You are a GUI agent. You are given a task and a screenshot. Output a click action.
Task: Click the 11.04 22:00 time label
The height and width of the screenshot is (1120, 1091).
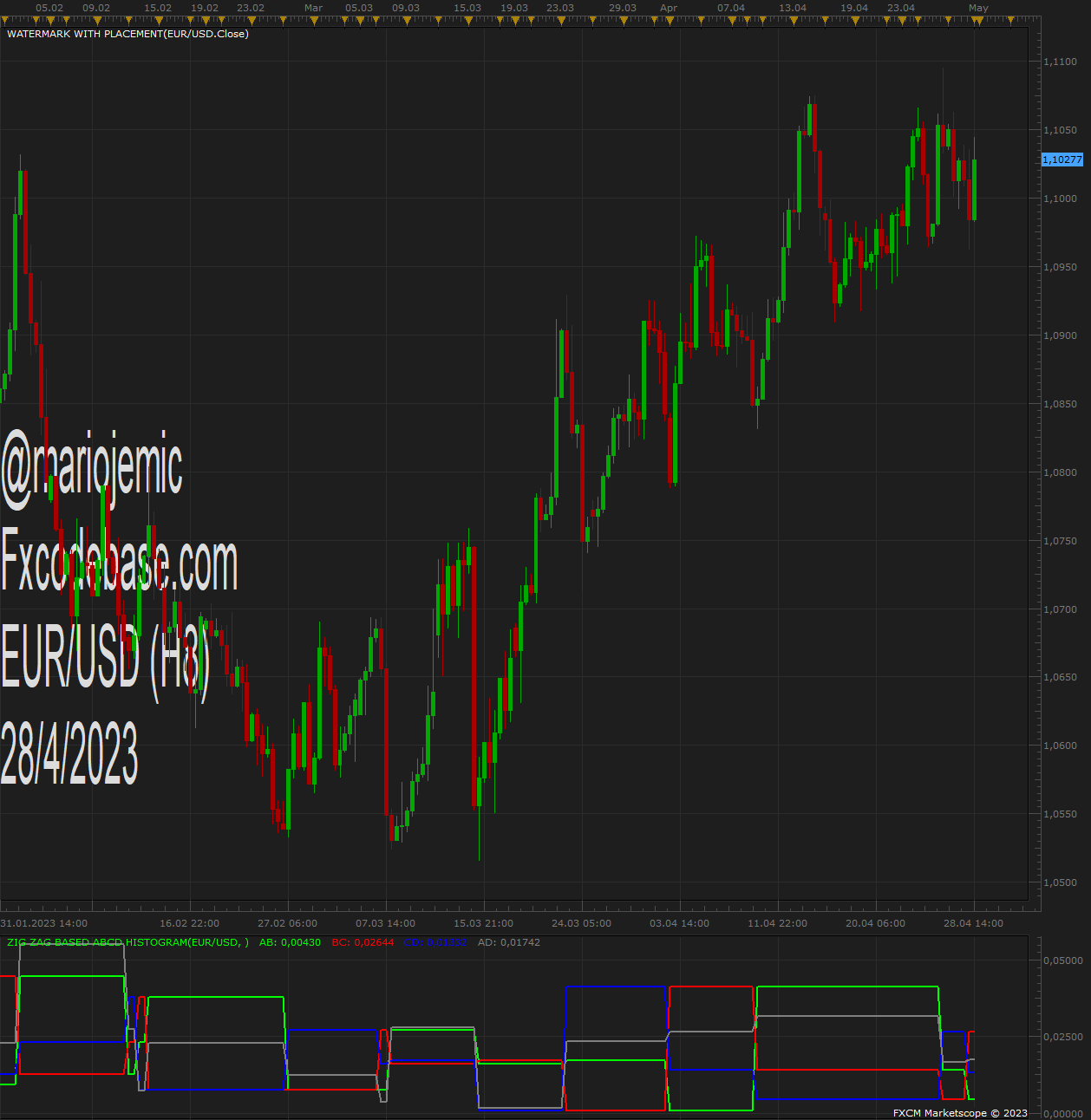[x=778, y=923]
